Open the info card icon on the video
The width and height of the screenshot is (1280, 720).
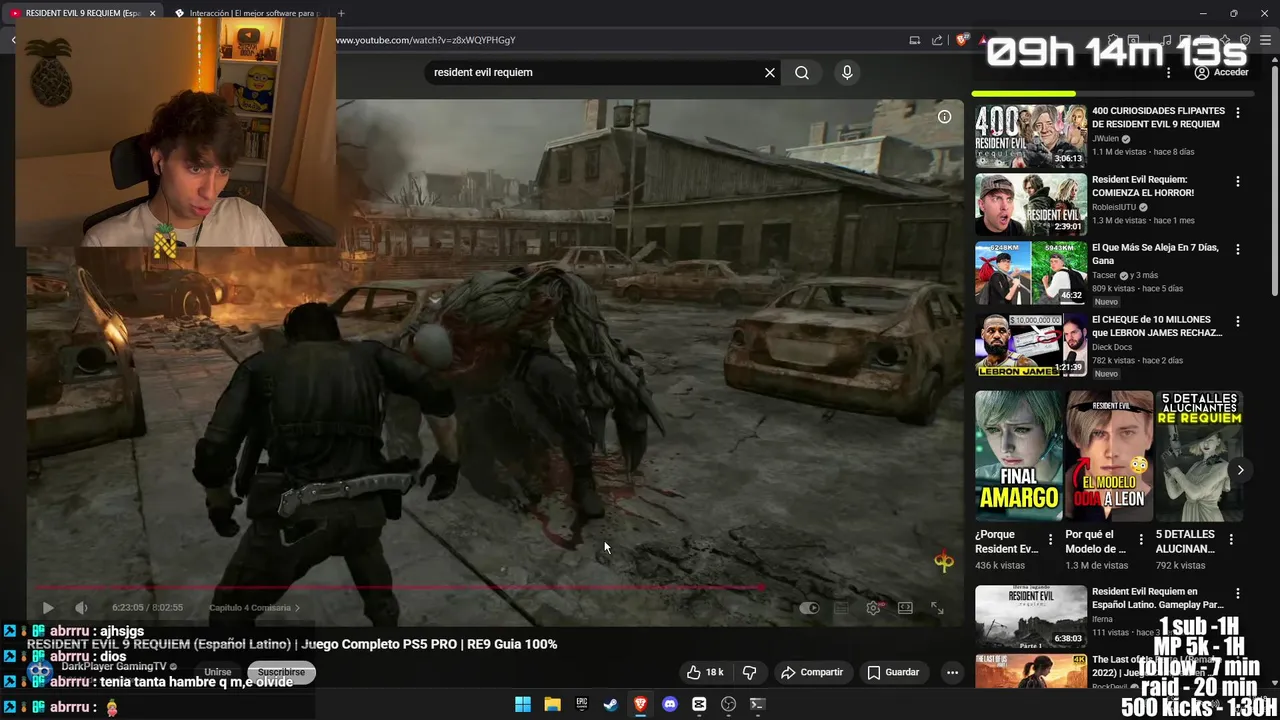[944, 117]
